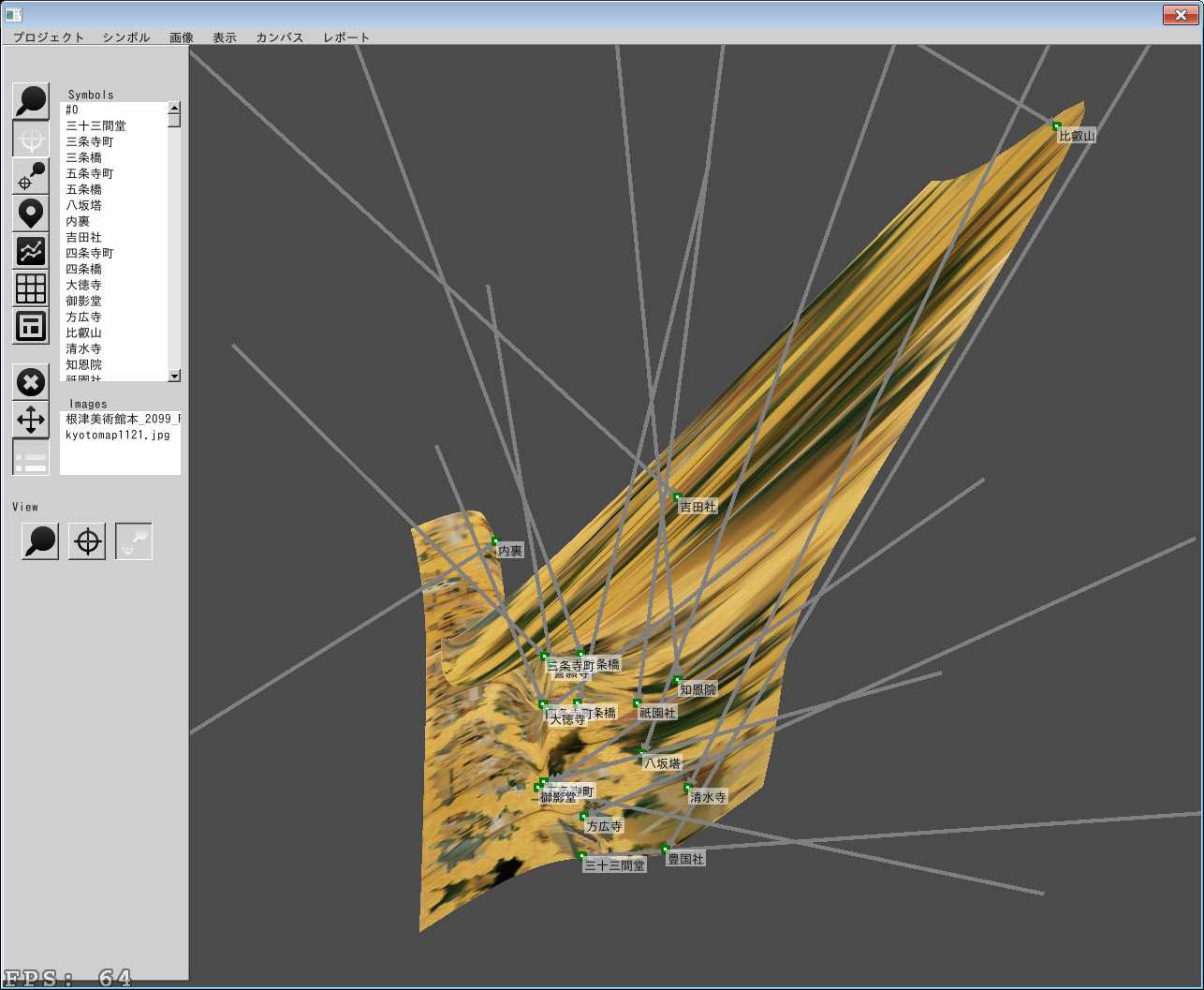Viewport: 1204px width, 990px height.
Task: Switch View to speech bubble mode
Action: point(40,541)
